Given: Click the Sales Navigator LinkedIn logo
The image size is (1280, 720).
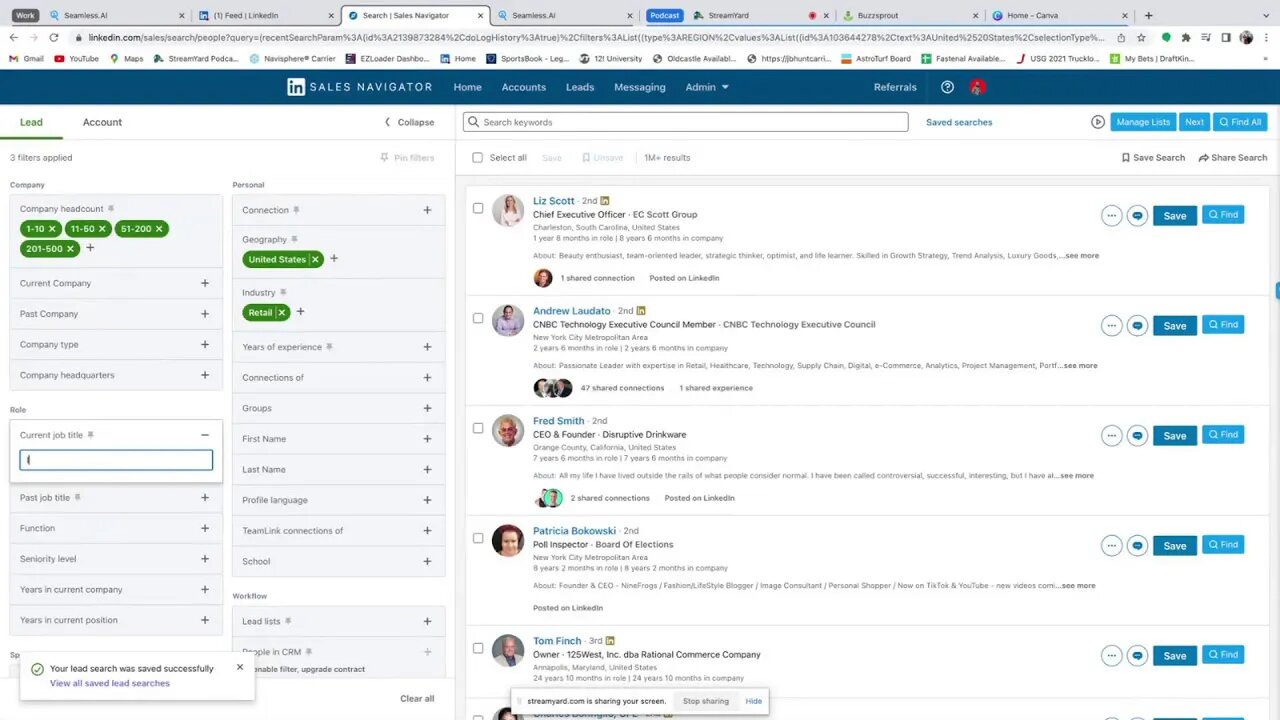Looking at the screenshot, I should (x=296, y=87).
